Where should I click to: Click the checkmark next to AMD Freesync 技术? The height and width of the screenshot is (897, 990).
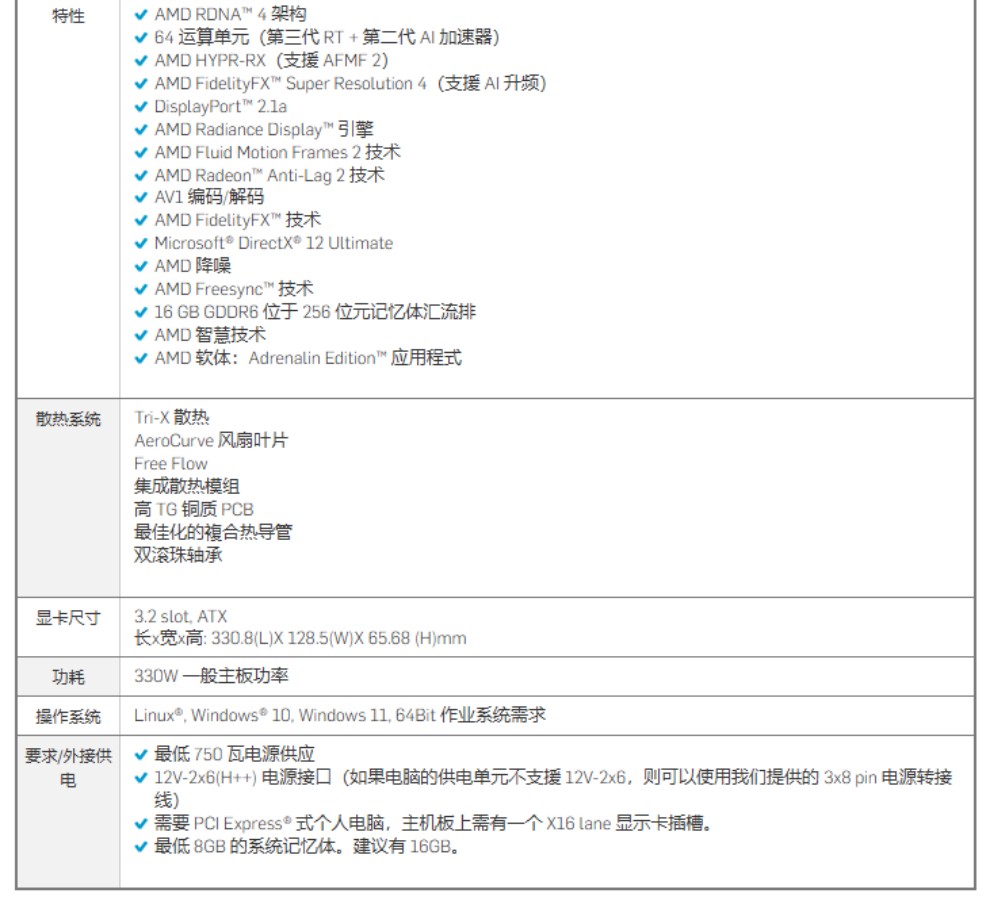[141, 290]
